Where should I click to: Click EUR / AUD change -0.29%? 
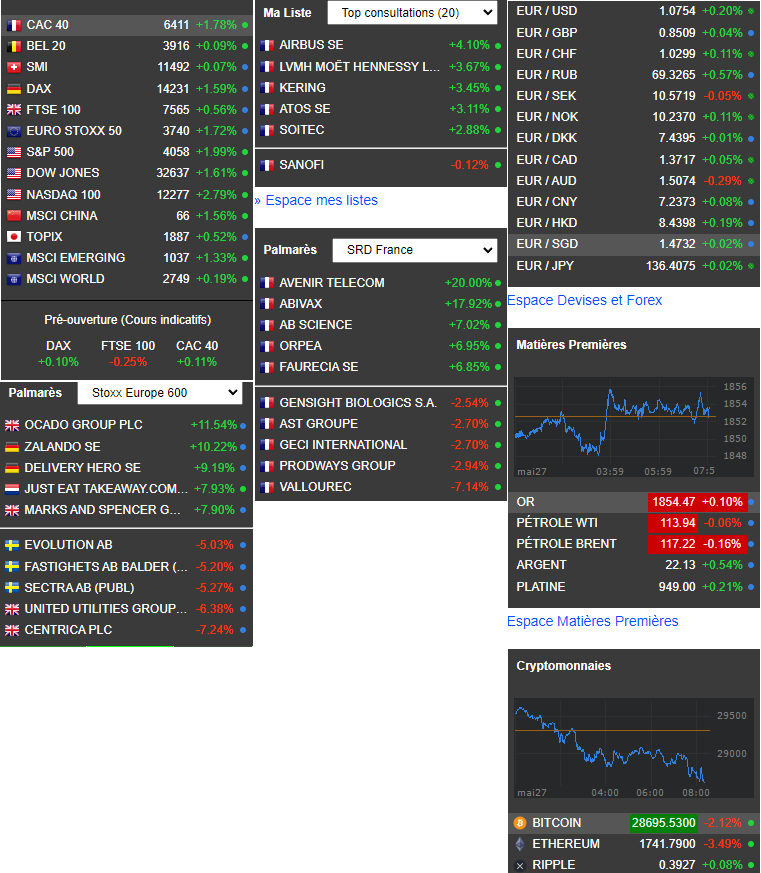pyautogui.click(x=723, y=182)
